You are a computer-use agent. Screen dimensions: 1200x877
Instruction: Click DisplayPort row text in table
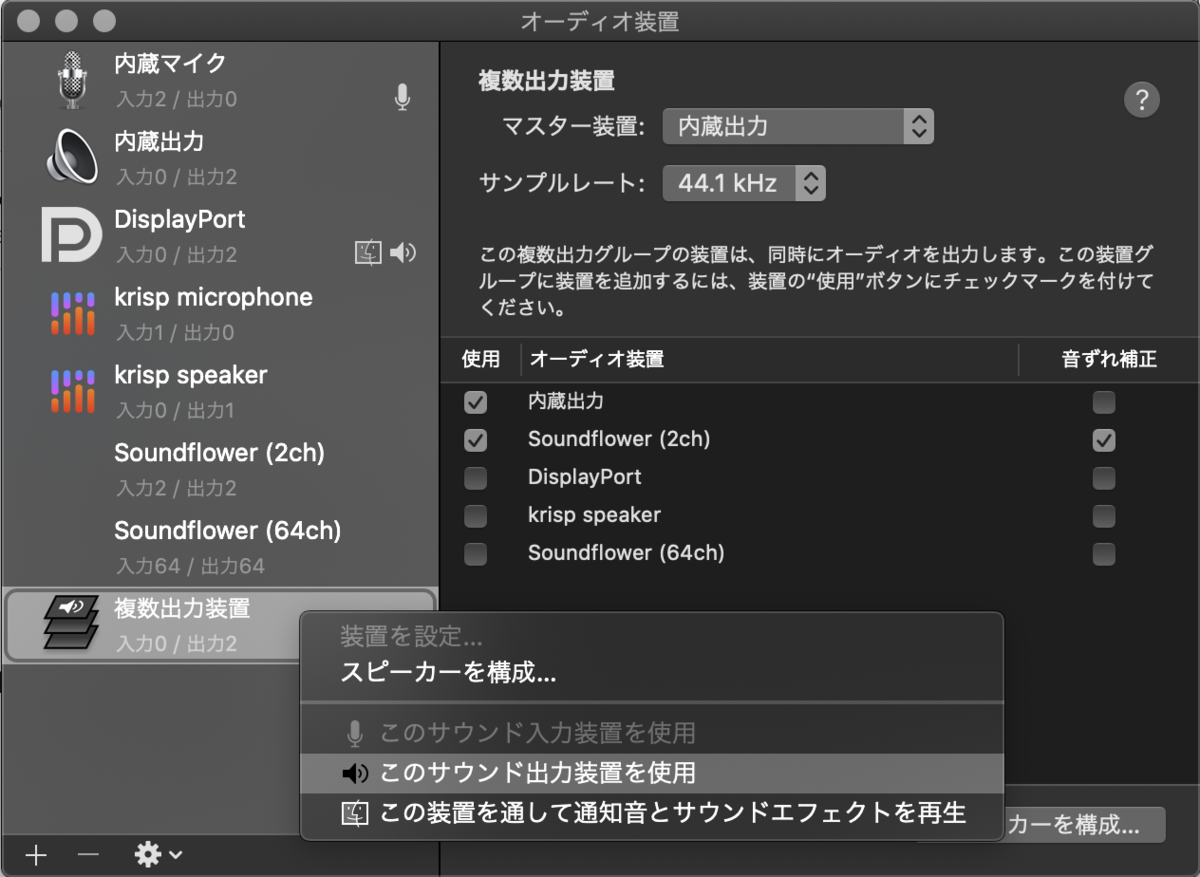point(585,477)
